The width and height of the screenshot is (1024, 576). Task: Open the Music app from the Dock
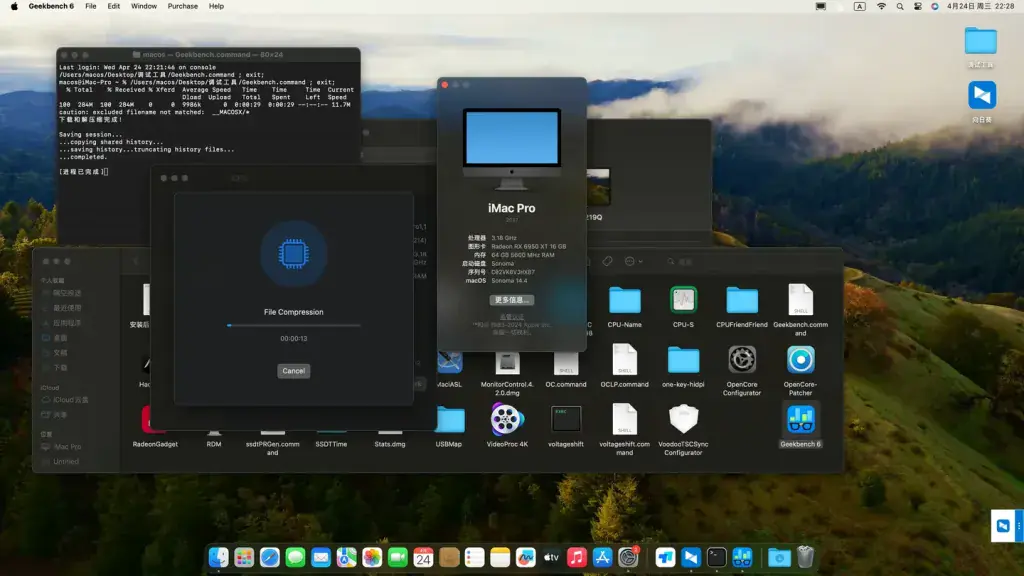[577, 557]
